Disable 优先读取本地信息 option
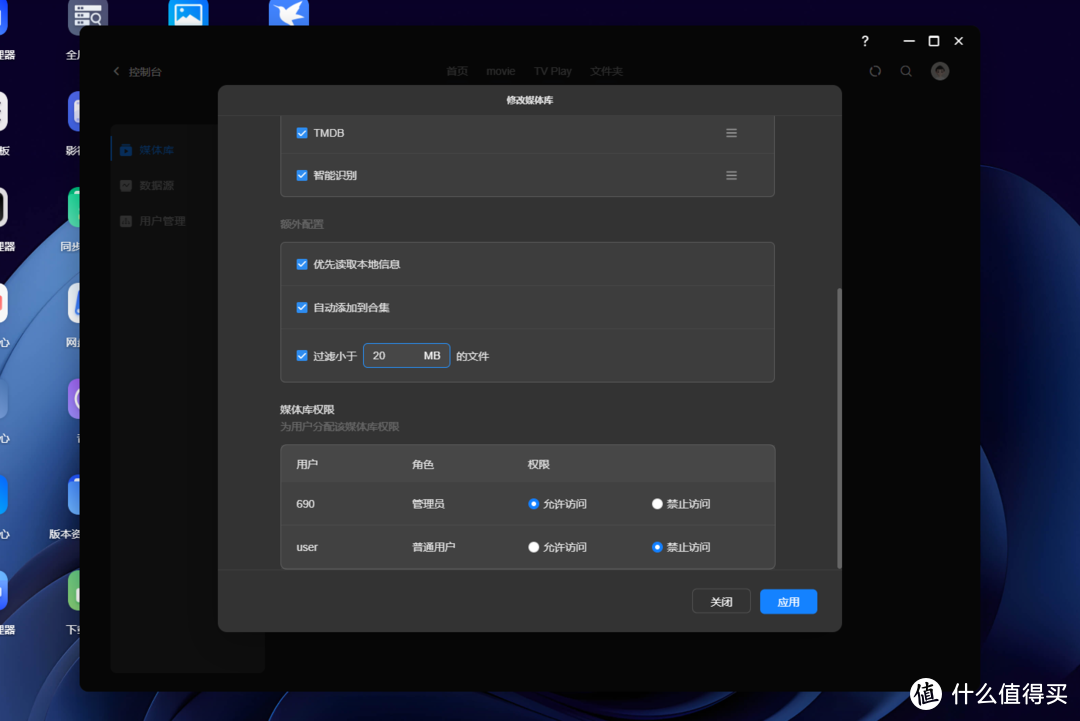The width and height of the screenshot is (1080, 721). [302, 264]
